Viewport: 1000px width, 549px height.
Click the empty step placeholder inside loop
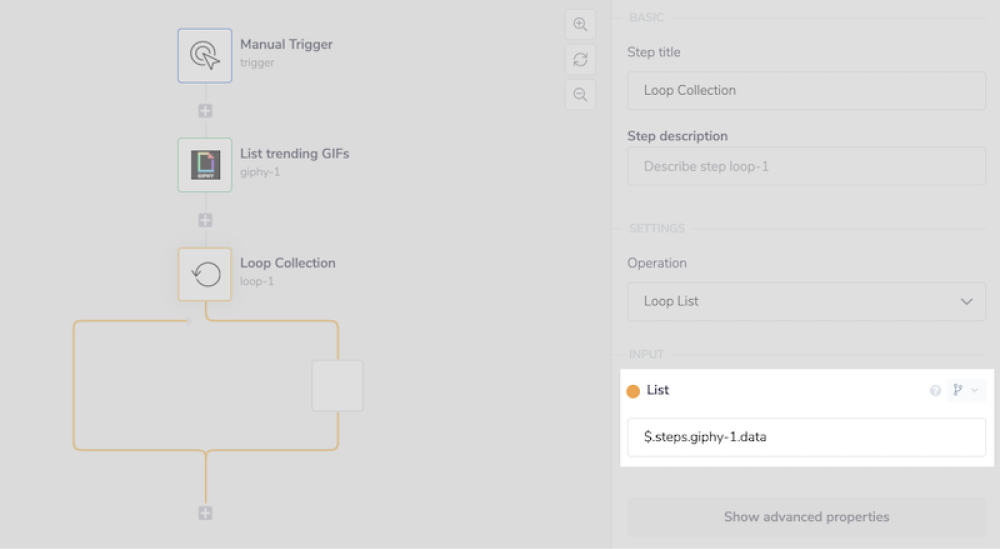pos(337,386)
